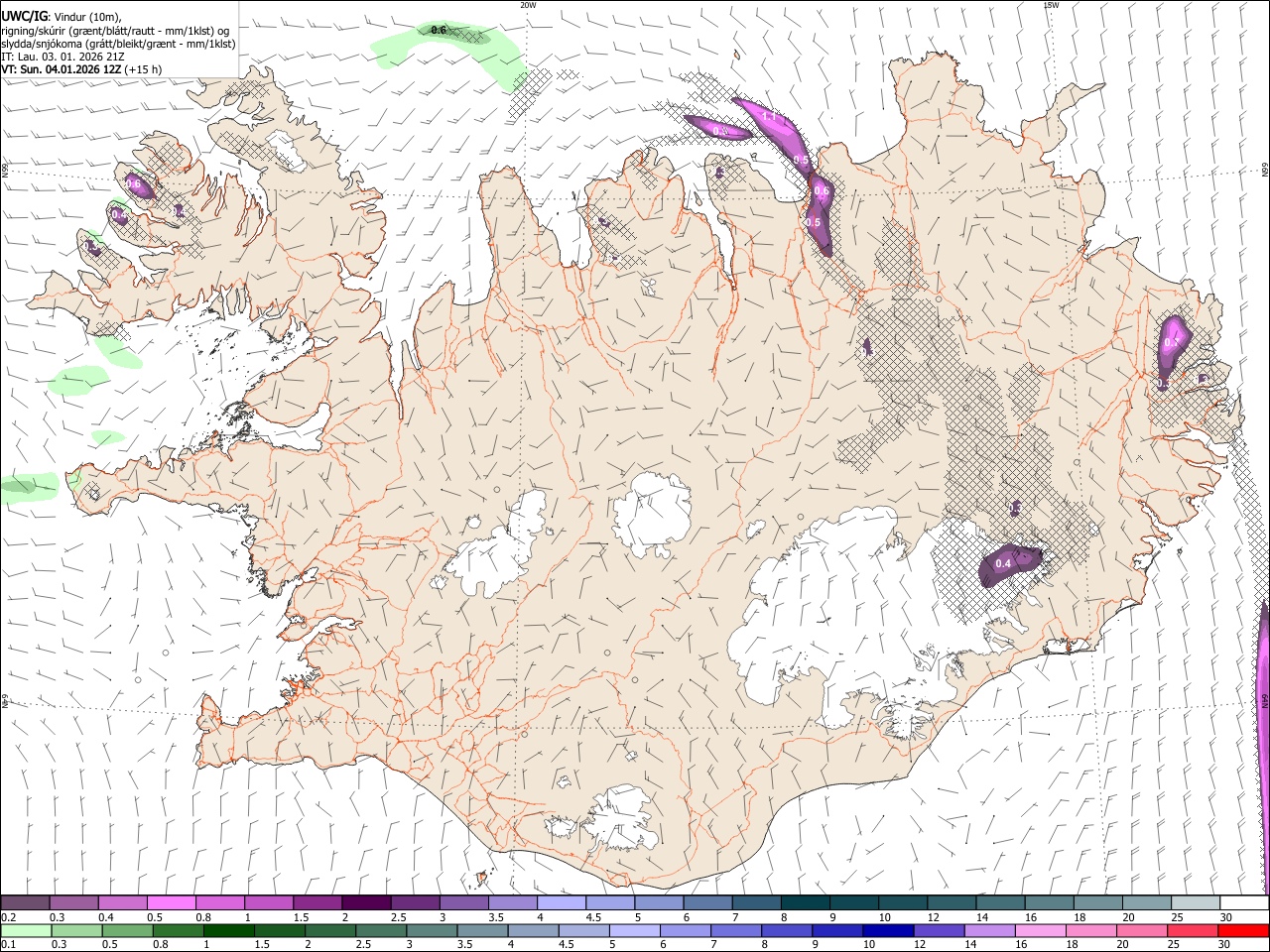This screenshot has height=952, width=1270.
Task: Click the "0.2" tick label on the upper color scale
Action: pos(8,918)
